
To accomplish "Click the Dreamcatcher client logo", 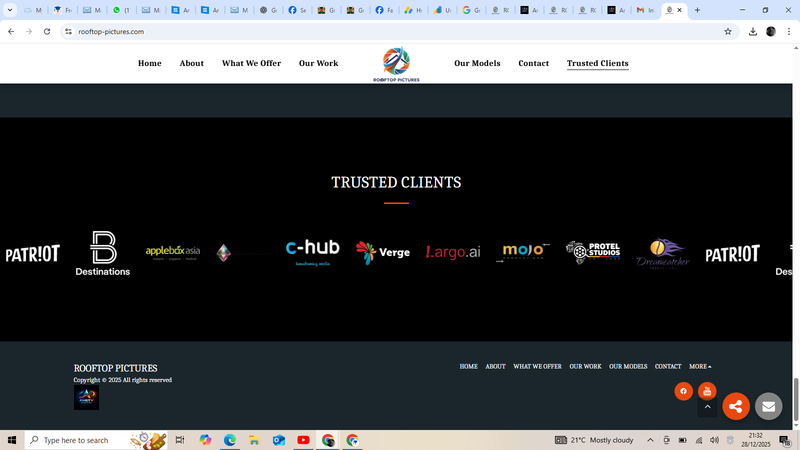I will click(x=663, y=253).
